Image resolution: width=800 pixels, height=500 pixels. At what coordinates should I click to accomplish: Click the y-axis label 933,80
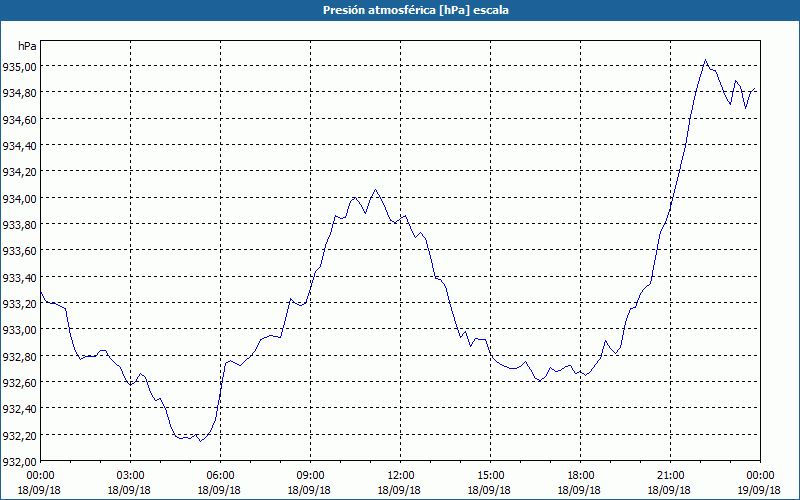19,224
